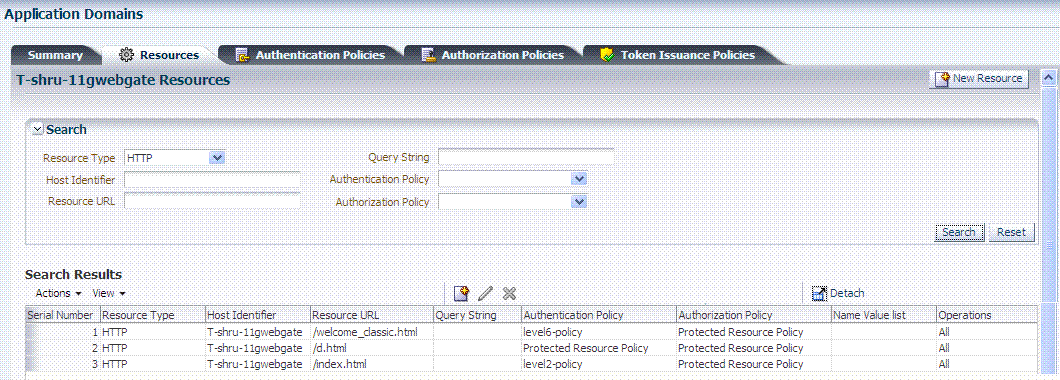The image size is (1060, 380).
Task: Click the Reset button
Action: [1011, 232]
